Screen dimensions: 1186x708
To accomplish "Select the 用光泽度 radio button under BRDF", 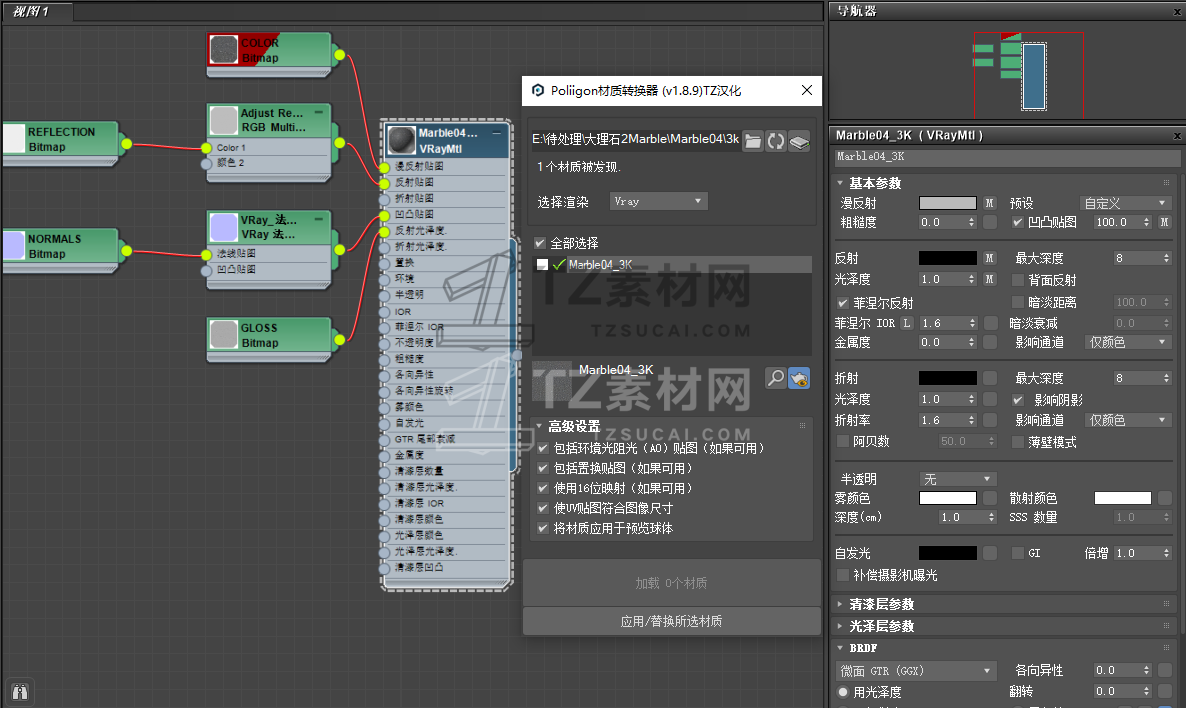I will 843,691.
